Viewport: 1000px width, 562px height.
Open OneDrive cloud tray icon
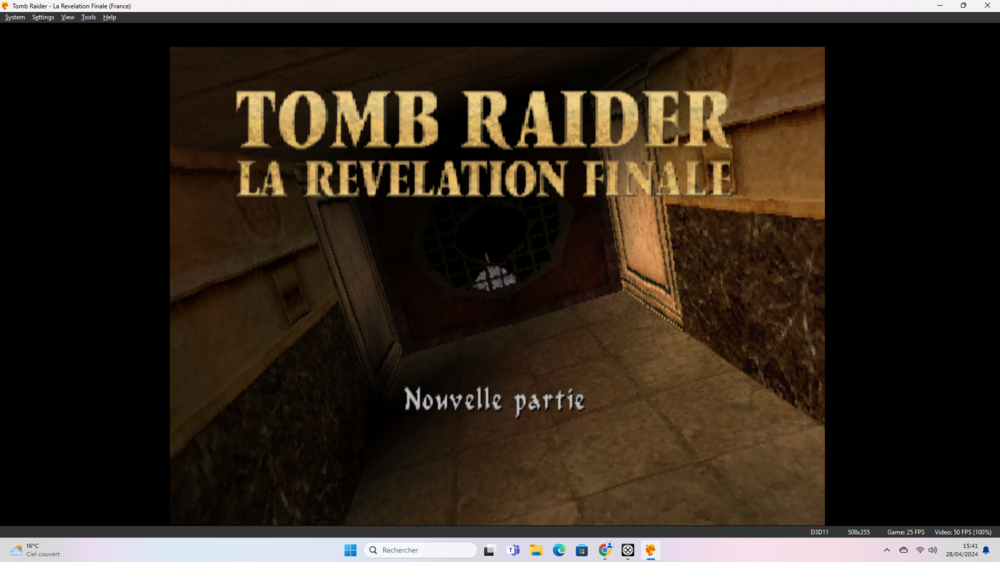point(903,550)
